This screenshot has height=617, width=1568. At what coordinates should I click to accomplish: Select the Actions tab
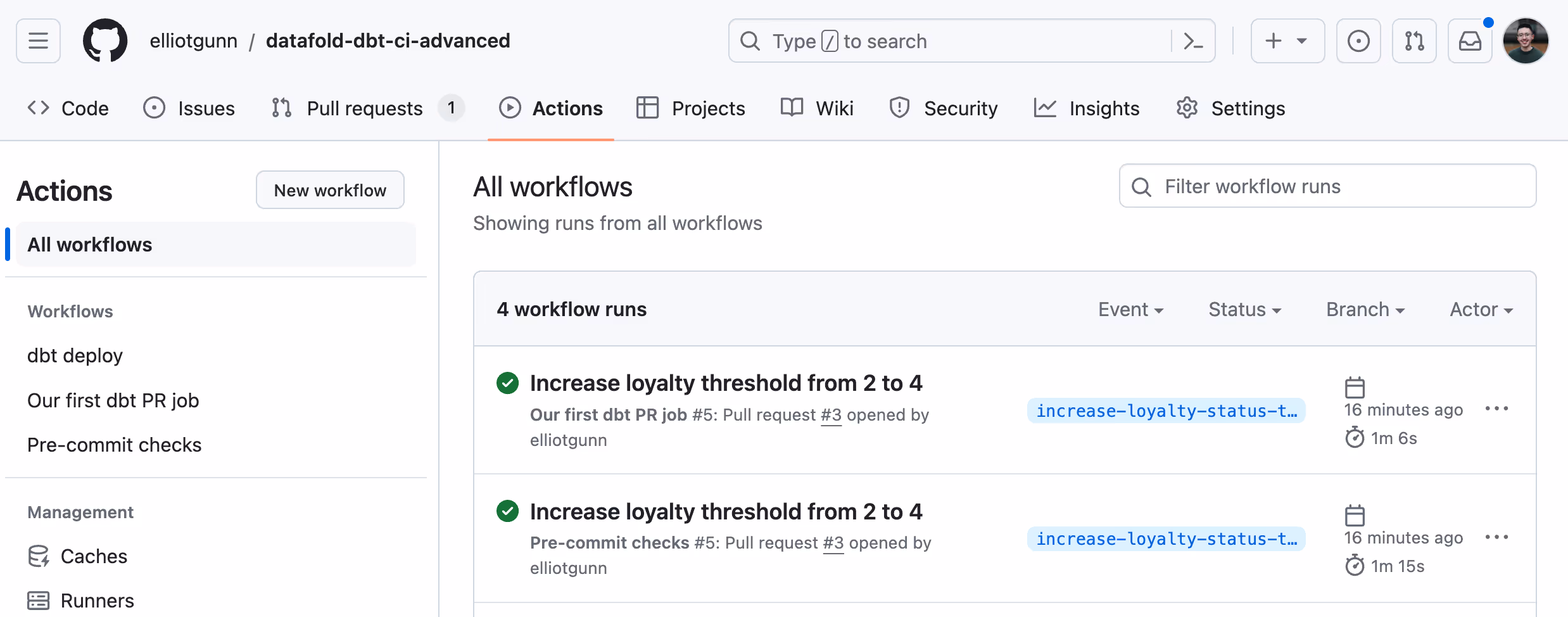550,108
